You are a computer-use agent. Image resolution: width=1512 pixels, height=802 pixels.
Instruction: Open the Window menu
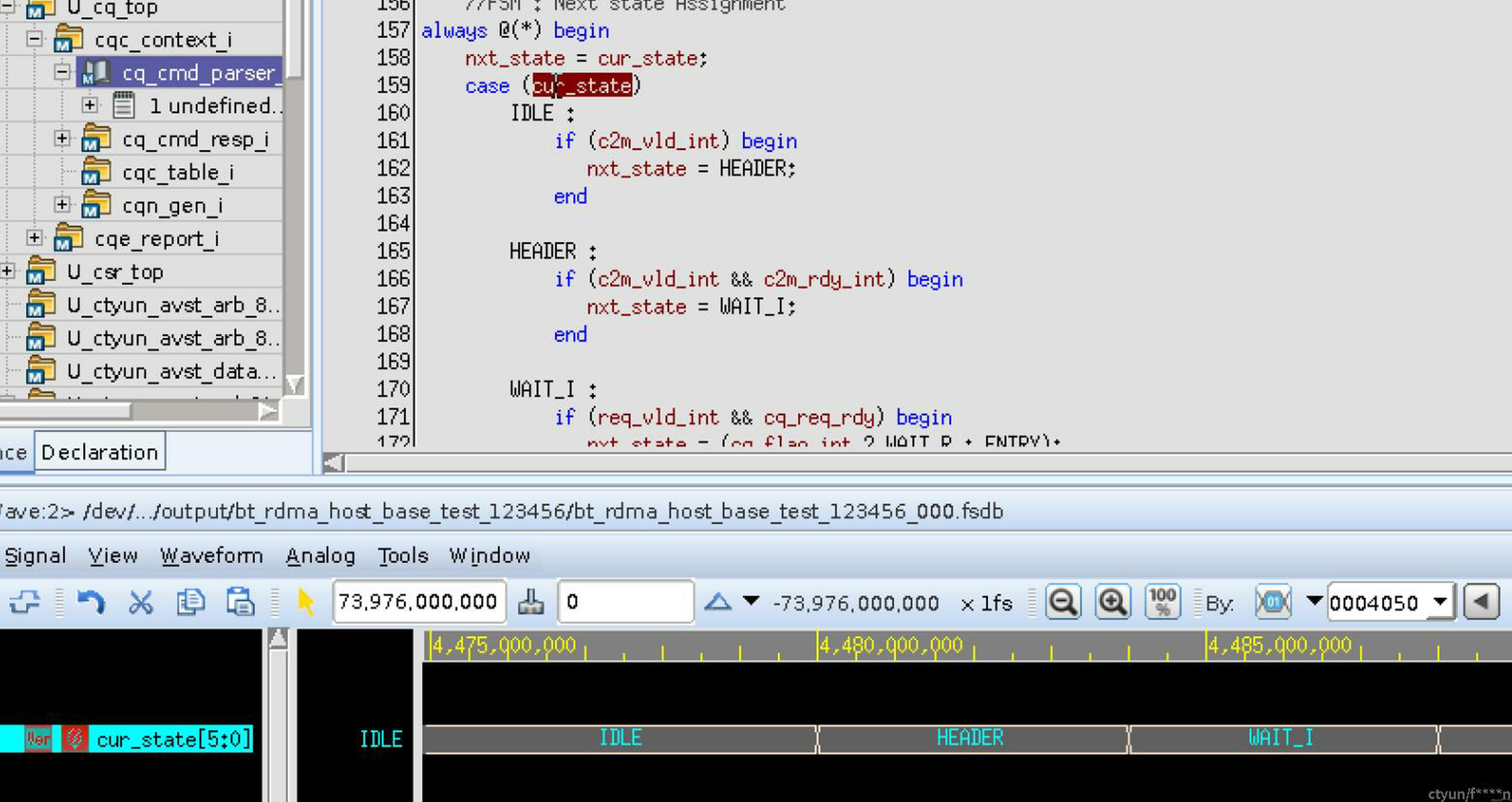point(490,555)
